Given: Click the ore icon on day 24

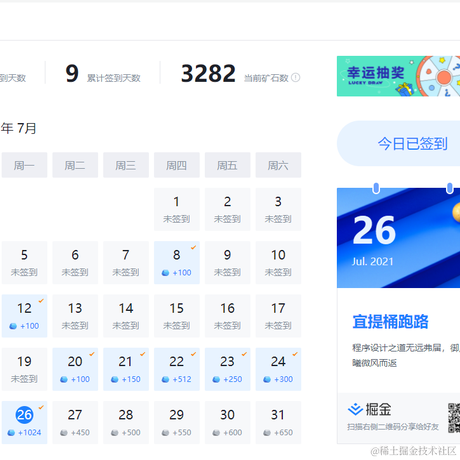Looking at the screenshot, I should pos(267,380).
